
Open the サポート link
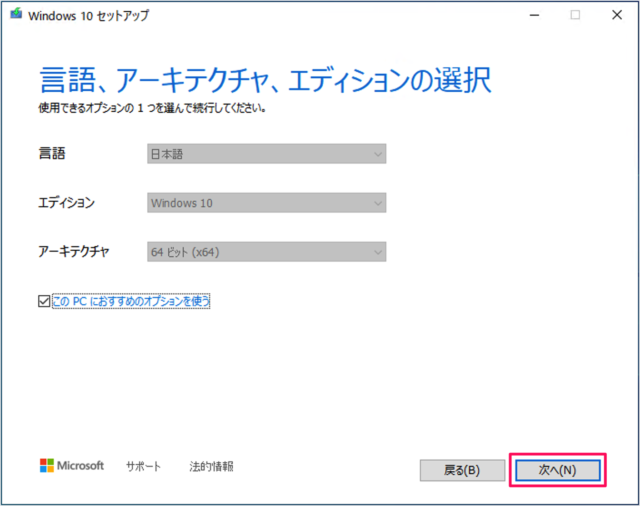pyautogui.click(x=143, y=467)
